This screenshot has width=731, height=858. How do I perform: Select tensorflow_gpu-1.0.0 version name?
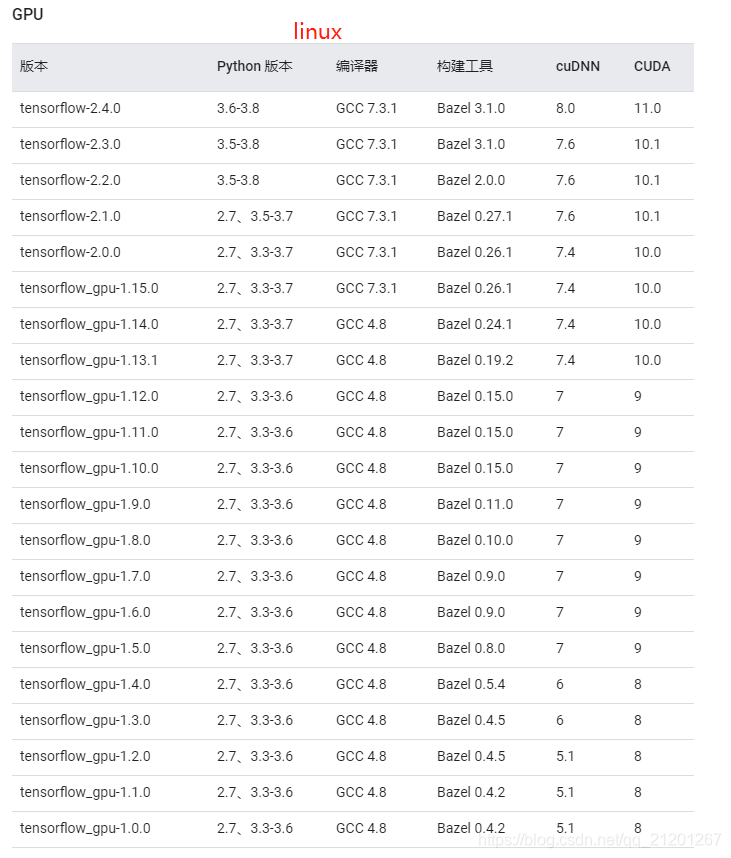point(85,829)
